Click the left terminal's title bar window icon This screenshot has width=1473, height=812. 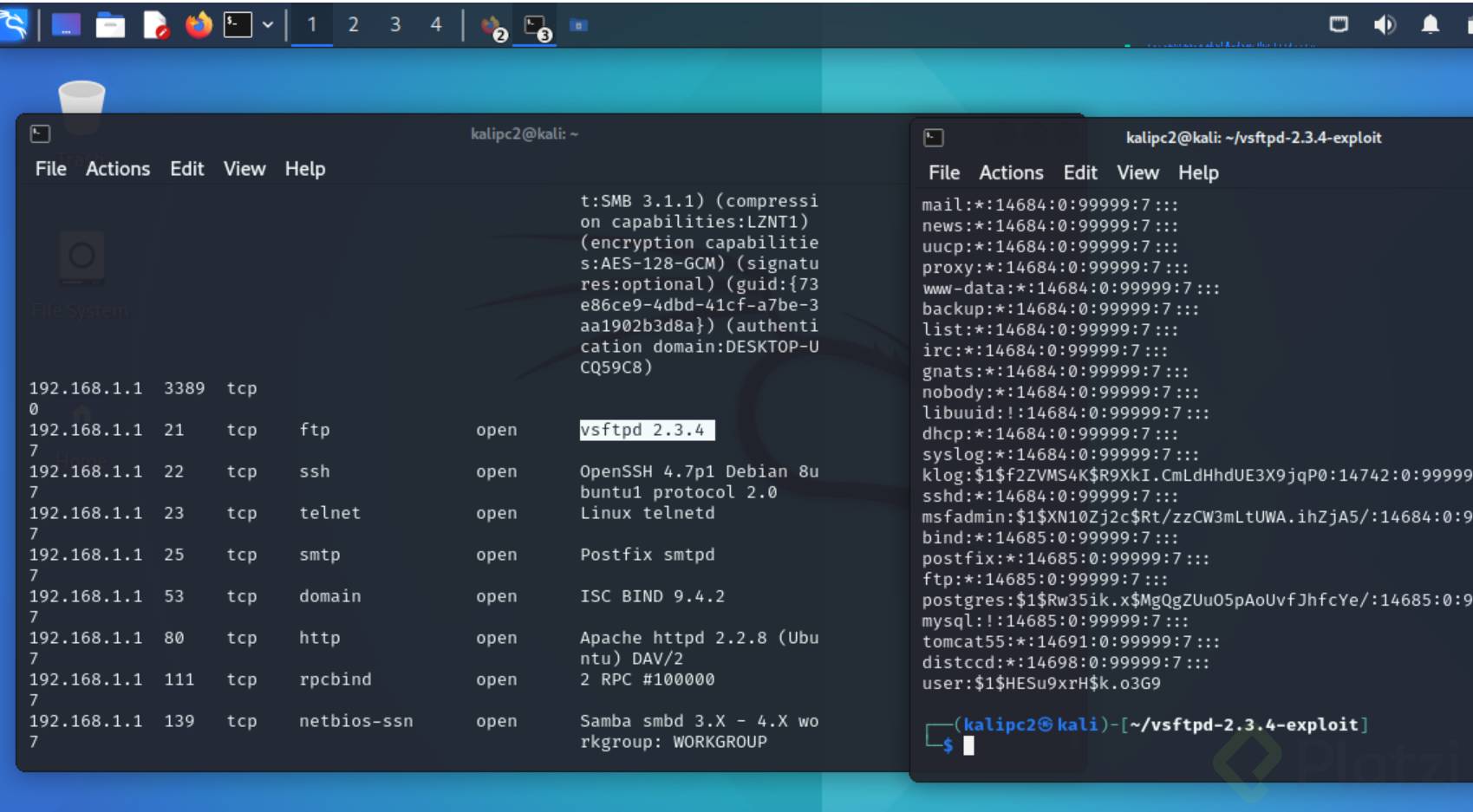tap(40, 133)
